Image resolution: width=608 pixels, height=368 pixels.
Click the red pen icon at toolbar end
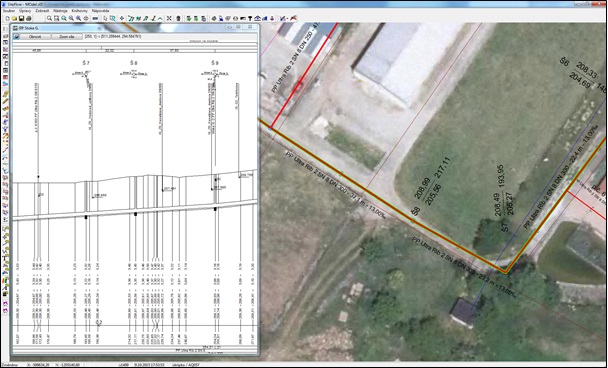tap(294, 18)
